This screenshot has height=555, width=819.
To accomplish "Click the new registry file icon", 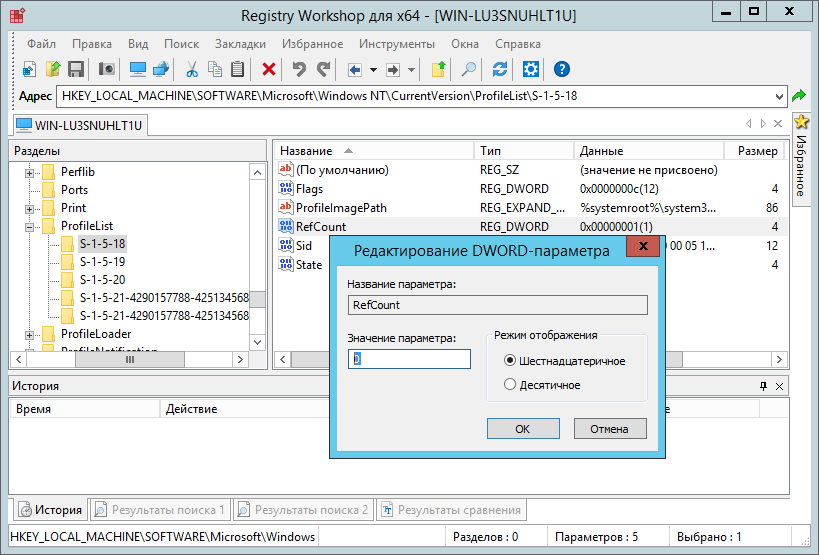I will coord(29,69).
